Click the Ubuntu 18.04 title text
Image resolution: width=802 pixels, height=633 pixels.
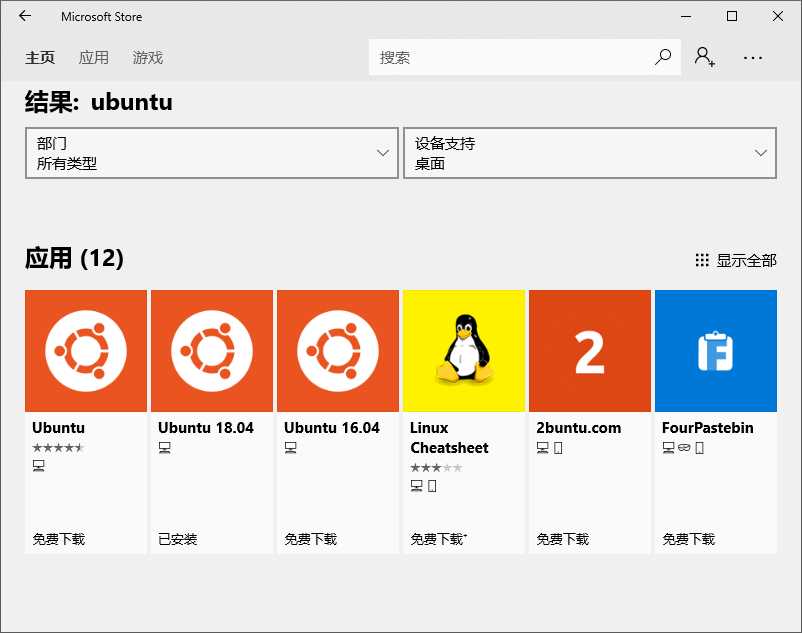(x=206, y=427)
